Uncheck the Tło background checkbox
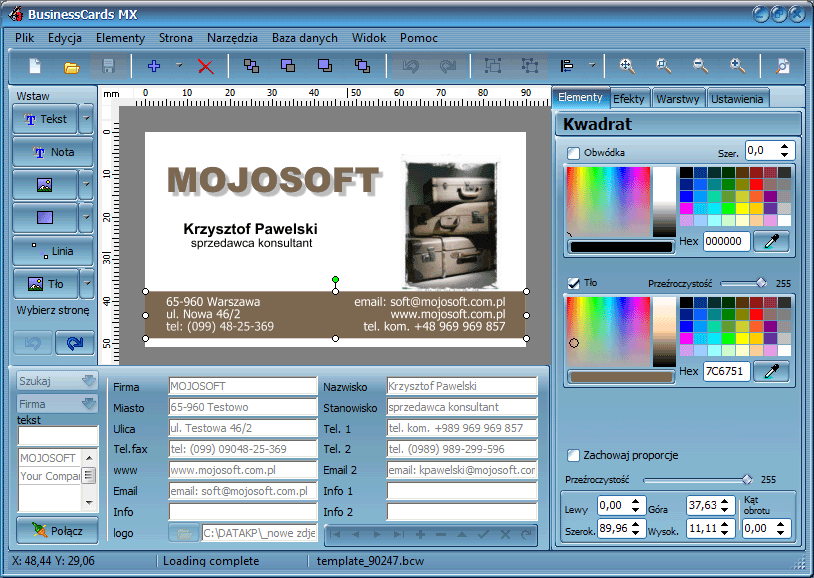Image resolution: width=814 pixels, height=578 pixels. 573,283
